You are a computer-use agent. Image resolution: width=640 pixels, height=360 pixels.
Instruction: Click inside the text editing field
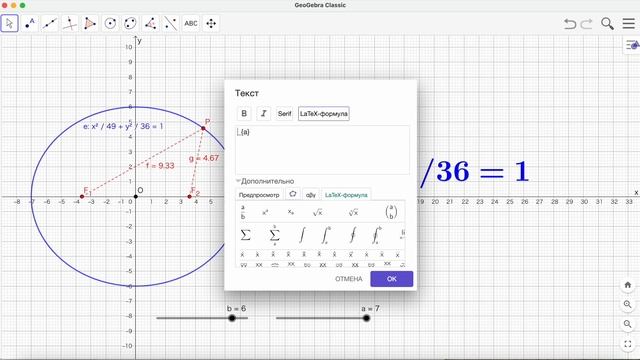pos(322,150)
